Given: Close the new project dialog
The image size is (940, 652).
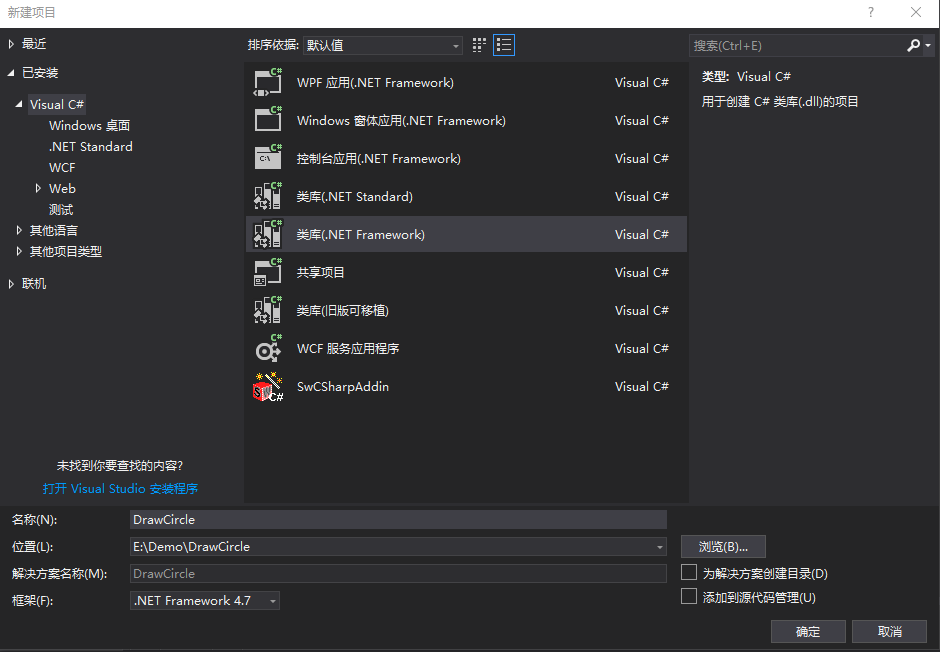Looking at the screenshot, I should 915,12.
